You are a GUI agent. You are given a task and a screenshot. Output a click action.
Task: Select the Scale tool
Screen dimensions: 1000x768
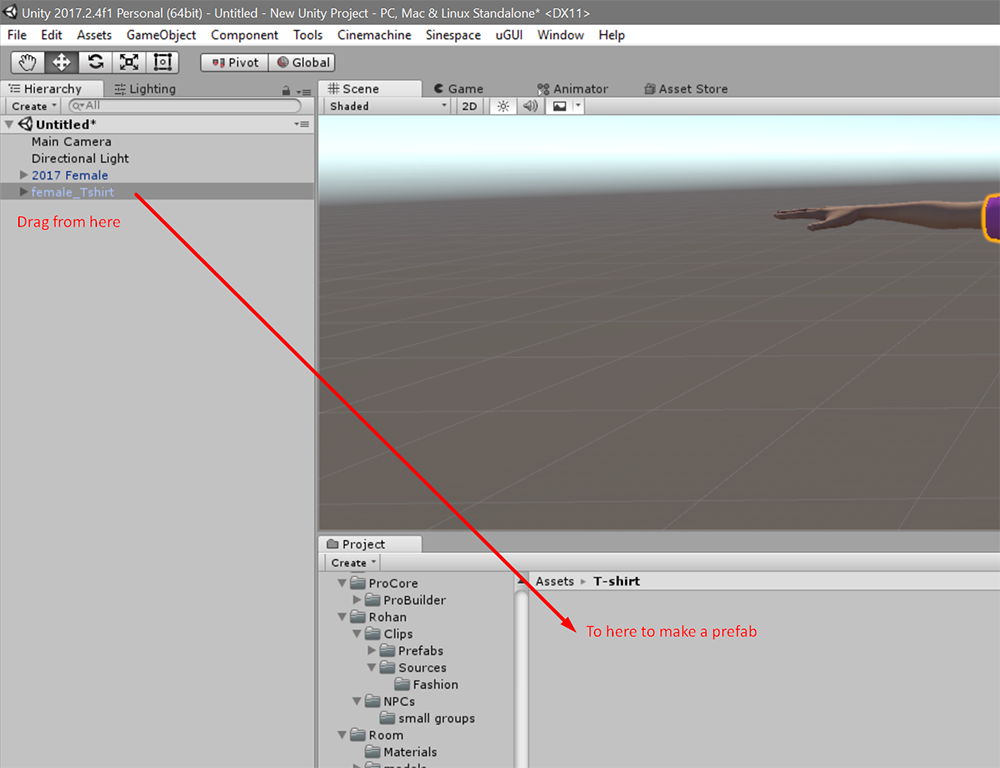(x=129, y=63)
